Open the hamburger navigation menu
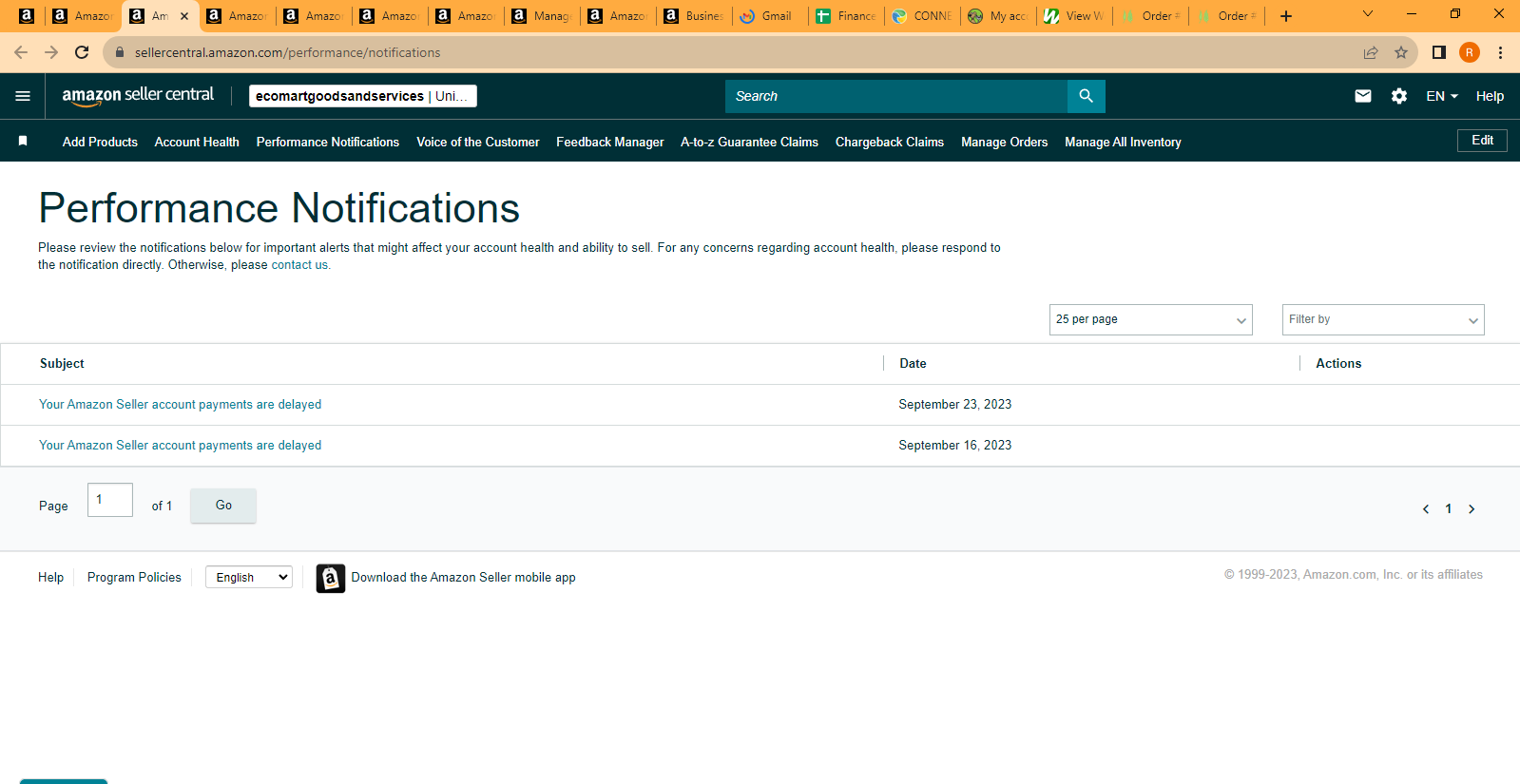Viewport: 1520px width, 784px height. click(x=23, y=96)
